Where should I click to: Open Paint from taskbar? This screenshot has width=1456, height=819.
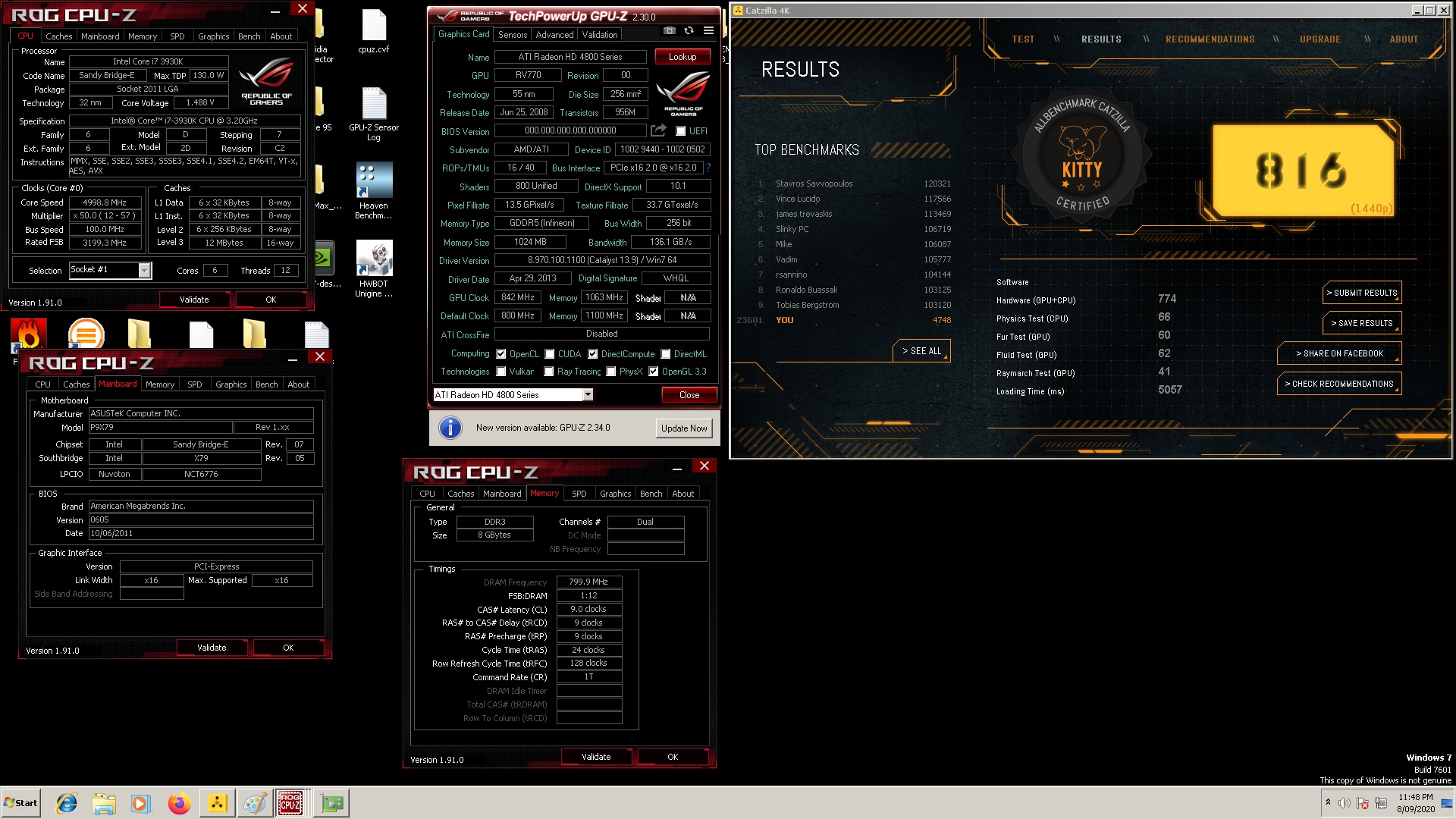pos(254,803)
